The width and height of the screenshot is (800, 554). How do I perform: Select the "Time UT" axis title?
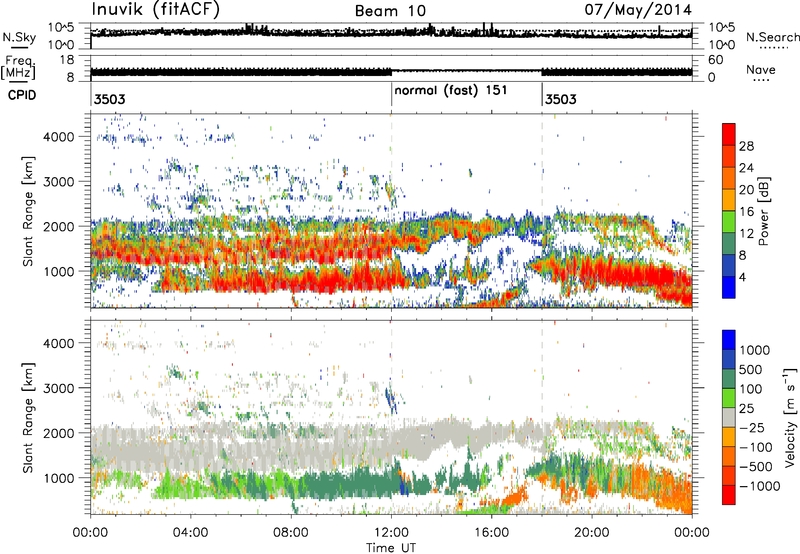tap(391, 547)
